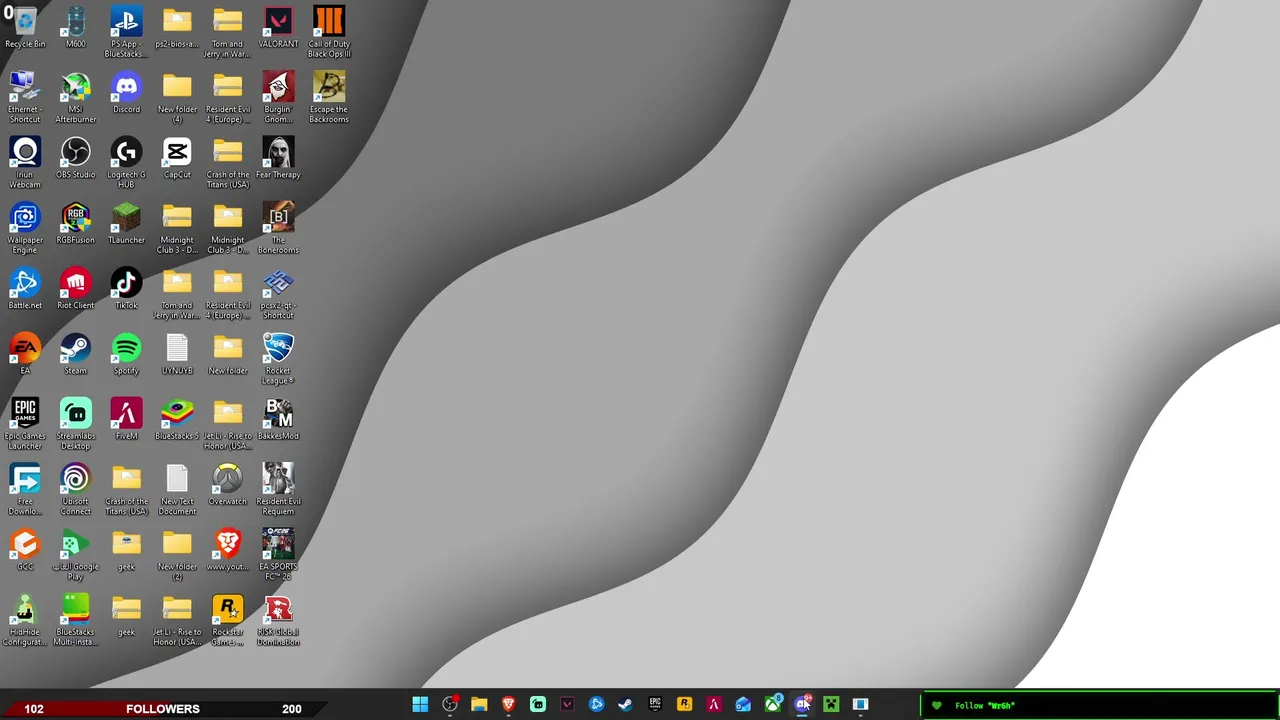
Task: Open Discord desktop shortcut
Action: coord(126,94)
